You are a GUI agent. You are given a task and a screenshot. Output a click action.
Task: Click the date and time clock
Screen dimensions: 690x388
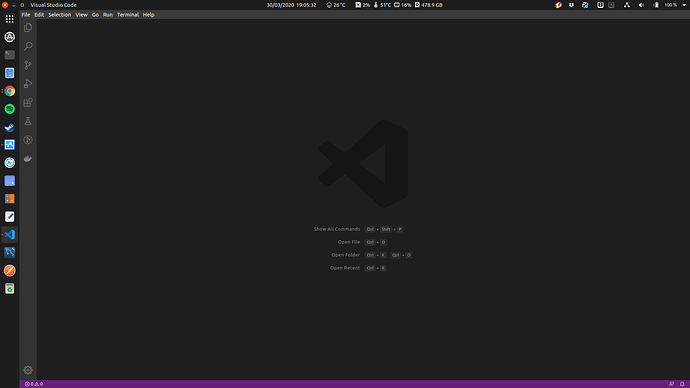coord(291,5)
